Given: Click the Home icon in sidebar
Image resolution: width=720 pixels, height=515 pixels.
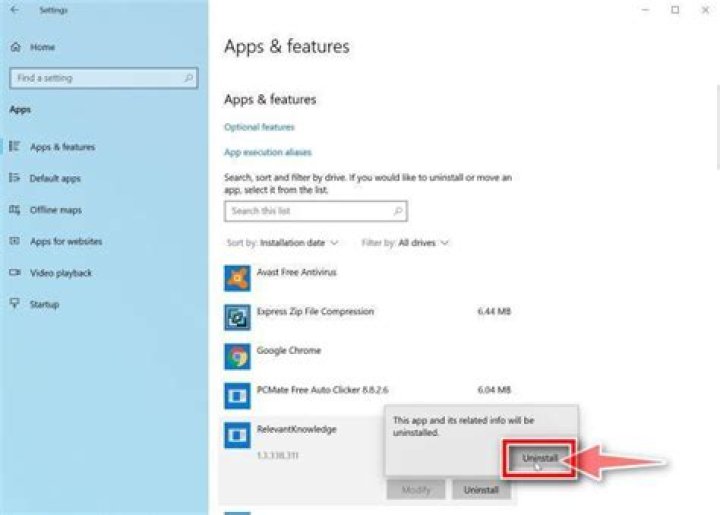Looking at the screenshot, I should (15, 47).
